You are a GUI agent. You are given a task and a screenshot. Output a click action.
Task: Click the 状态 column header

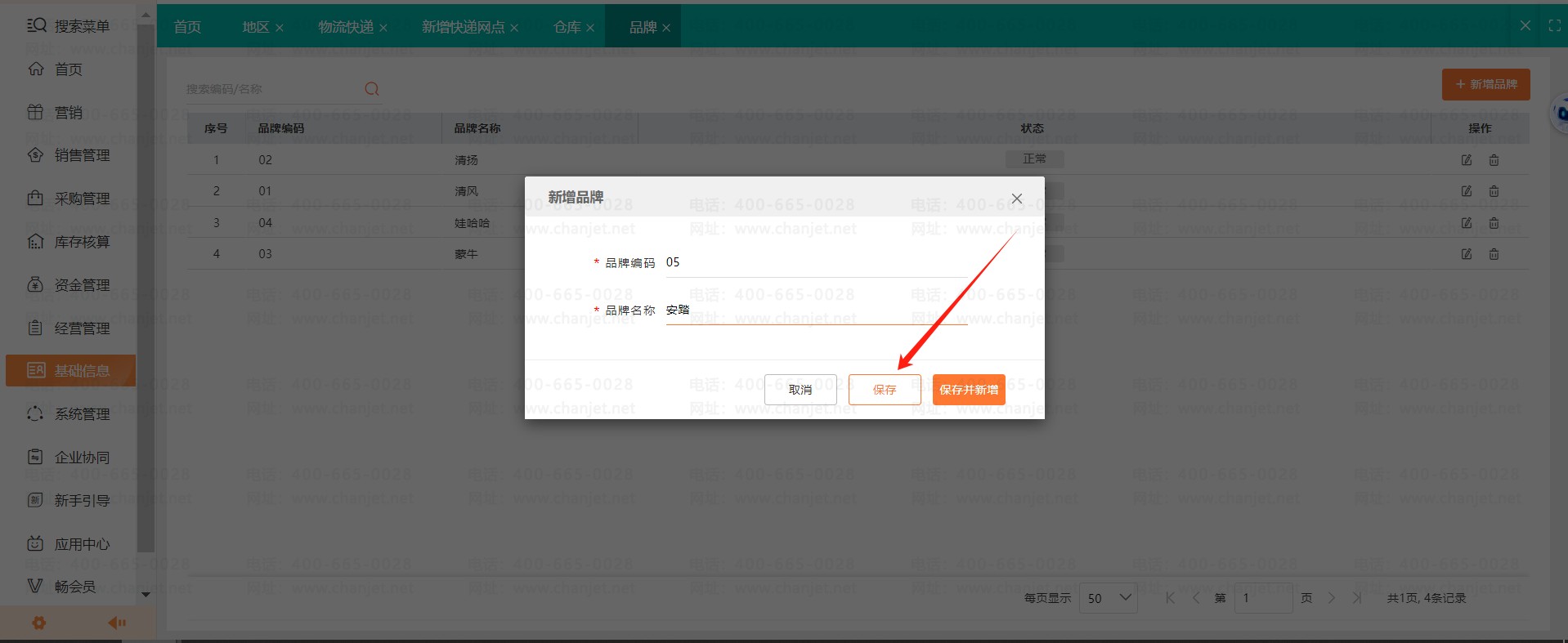coord(1033,128)
